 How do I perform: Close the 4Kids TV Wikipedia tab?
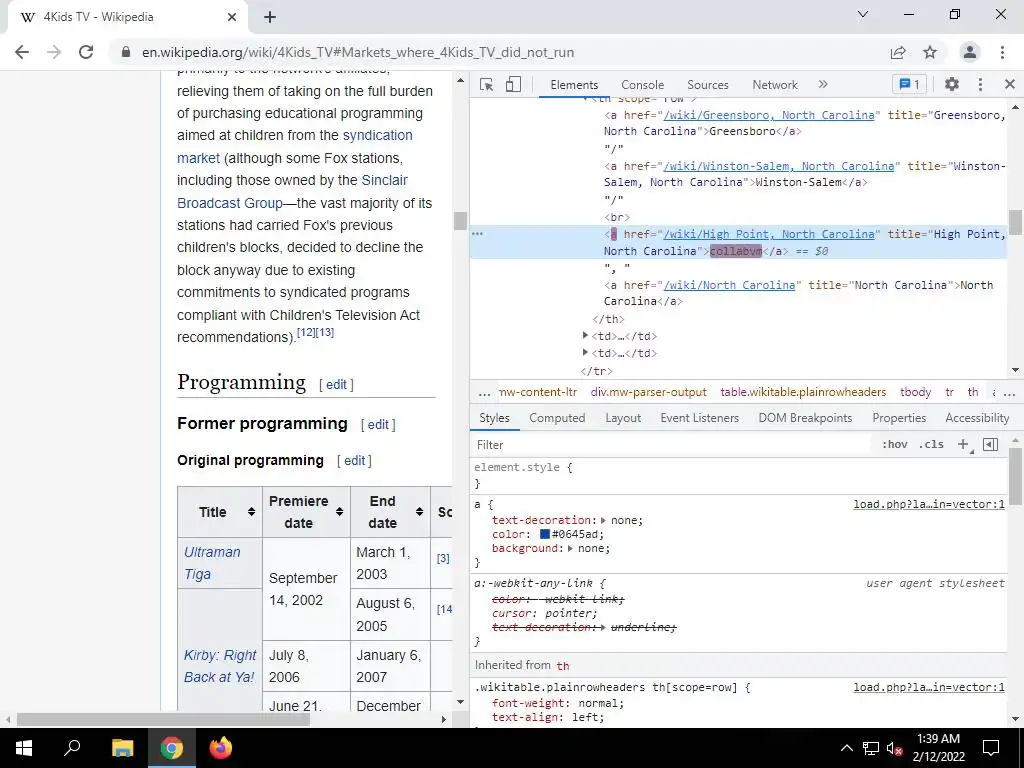pos(232,17)
